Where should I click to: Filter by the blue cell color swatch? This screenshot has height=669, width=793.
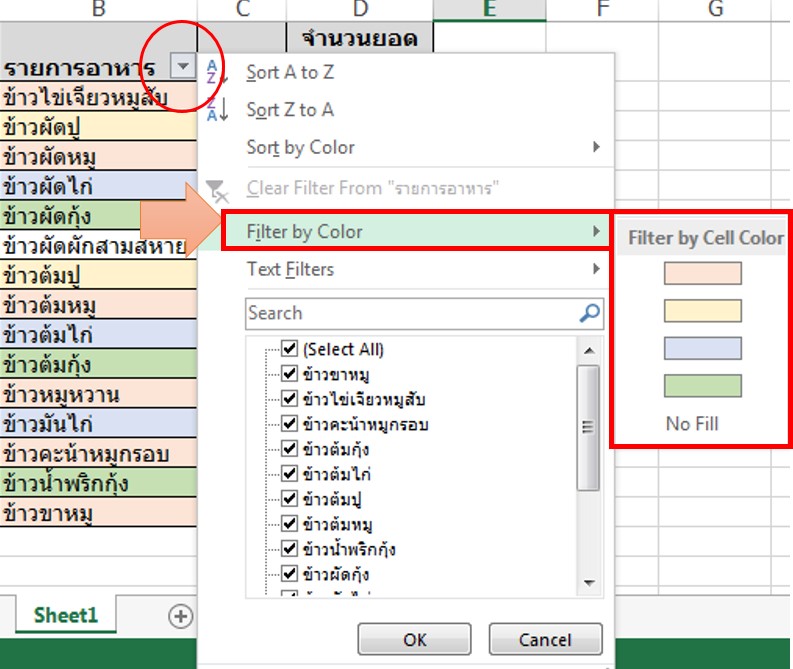coord(702,348)
